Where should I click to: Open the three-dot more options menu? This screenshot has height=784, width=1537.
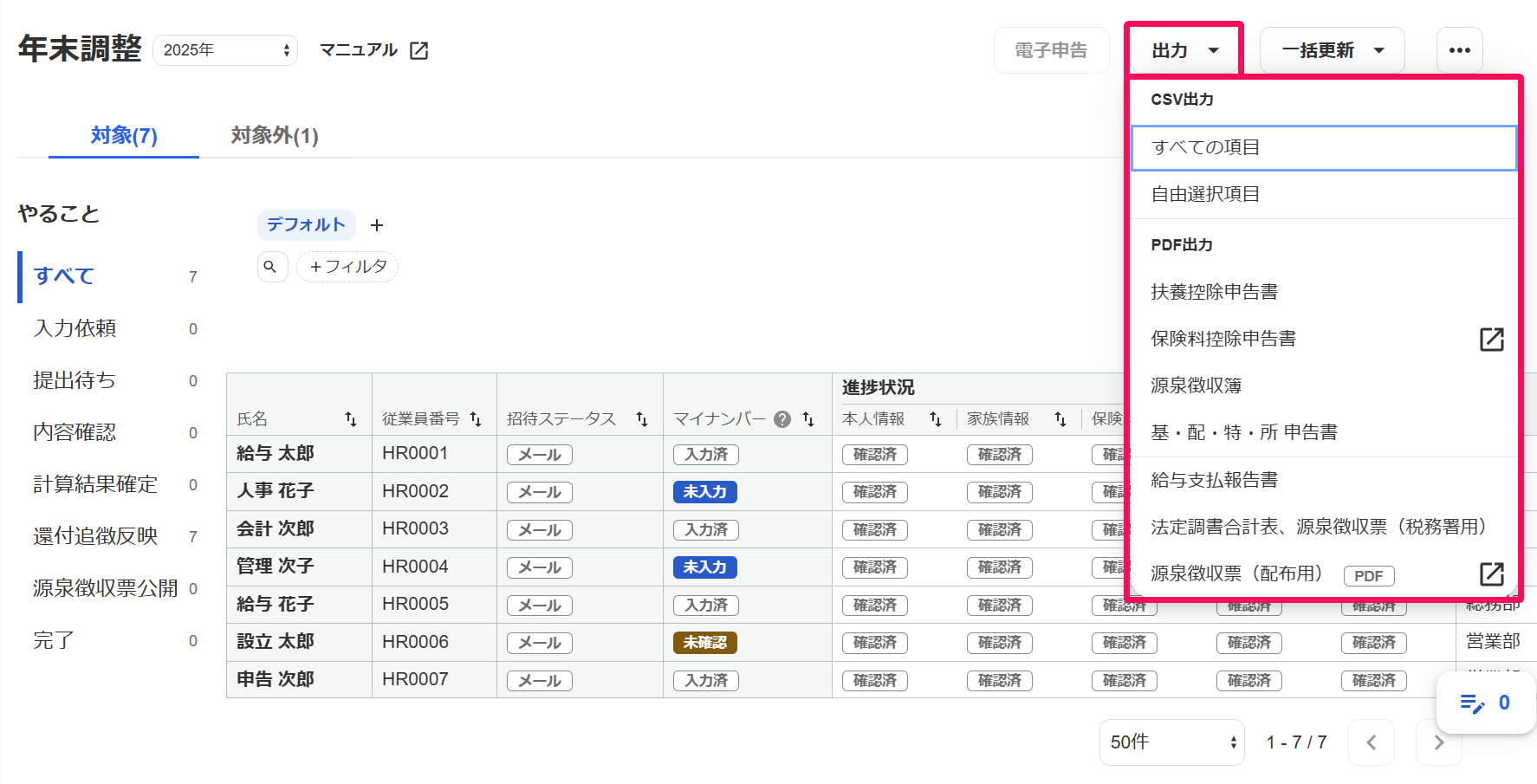(1460, 50)
